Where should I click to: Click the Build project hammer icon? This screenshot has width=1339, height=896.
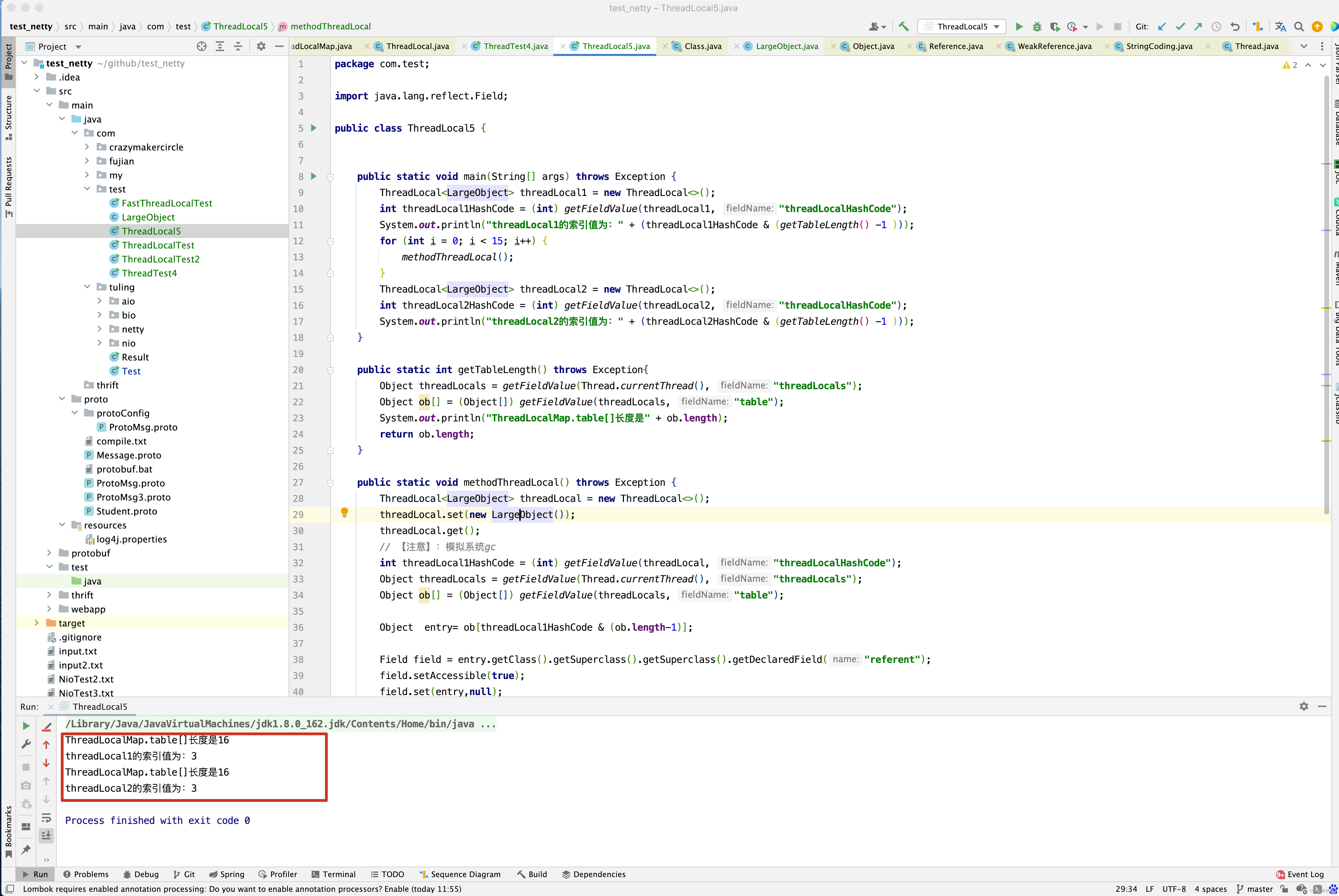pos(903,26)
